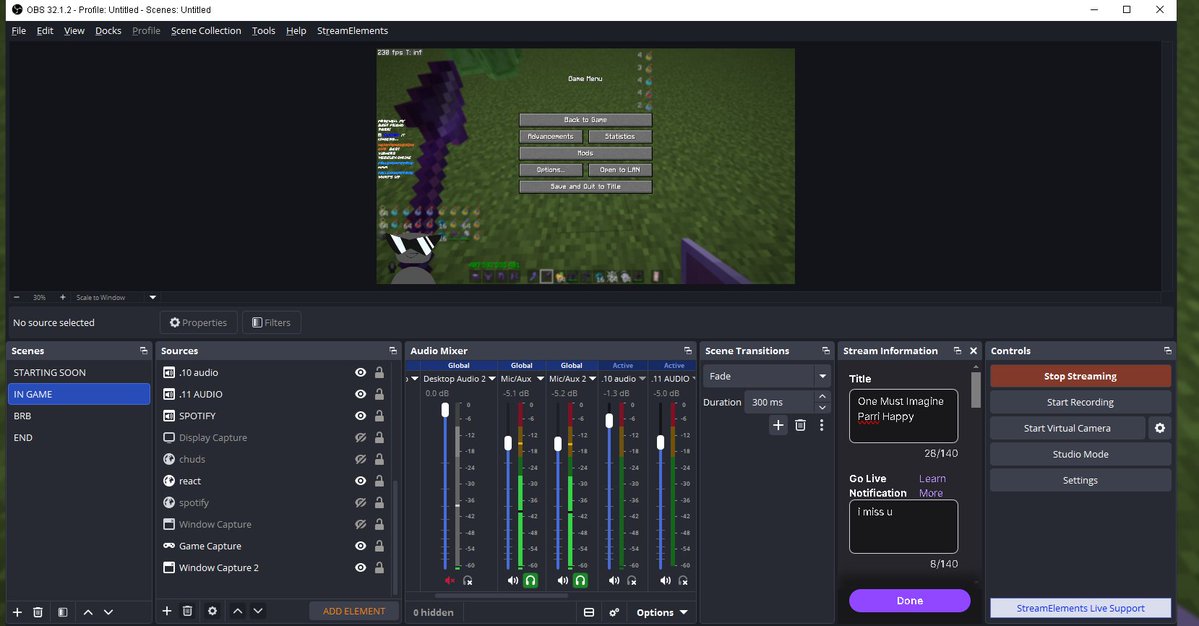The image size is (1199, 626).
Task: Pop out the Sources dock icon
Action: point(393,351)
